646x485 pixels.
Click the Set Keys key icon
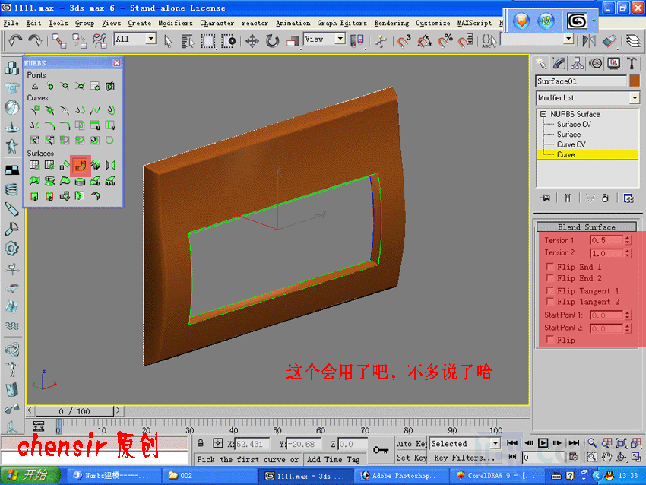tap(381, 450)
